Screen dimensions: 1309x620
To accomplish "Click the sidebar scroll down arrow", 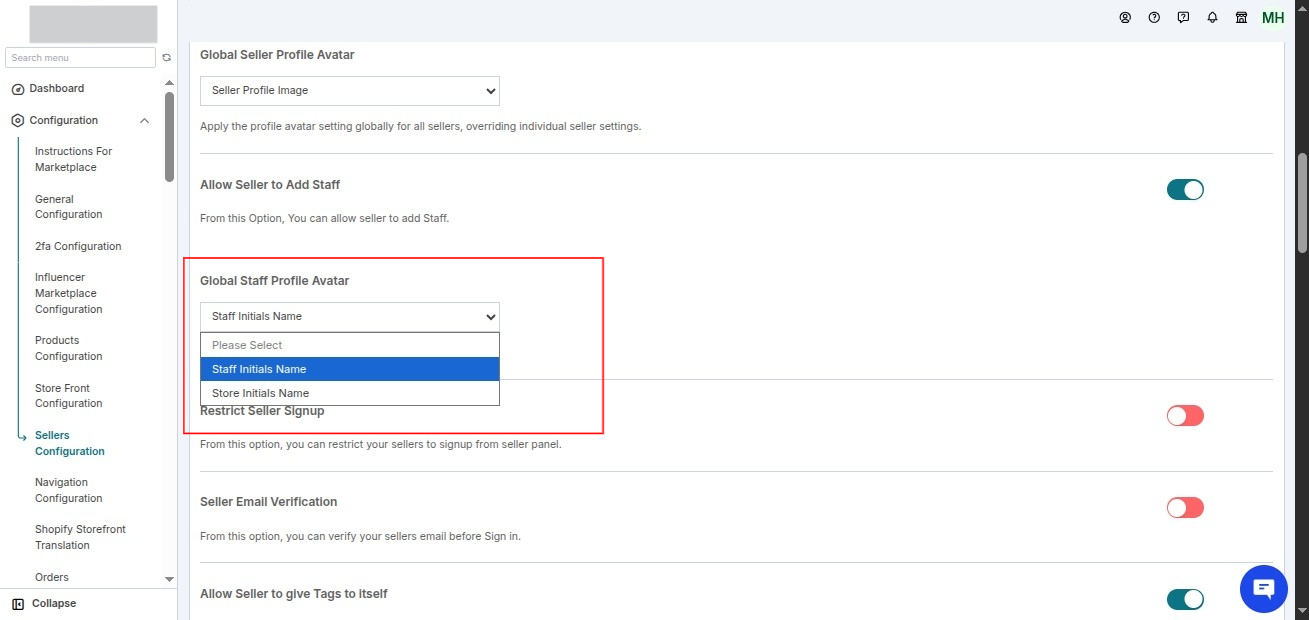I will coord(169,579).
